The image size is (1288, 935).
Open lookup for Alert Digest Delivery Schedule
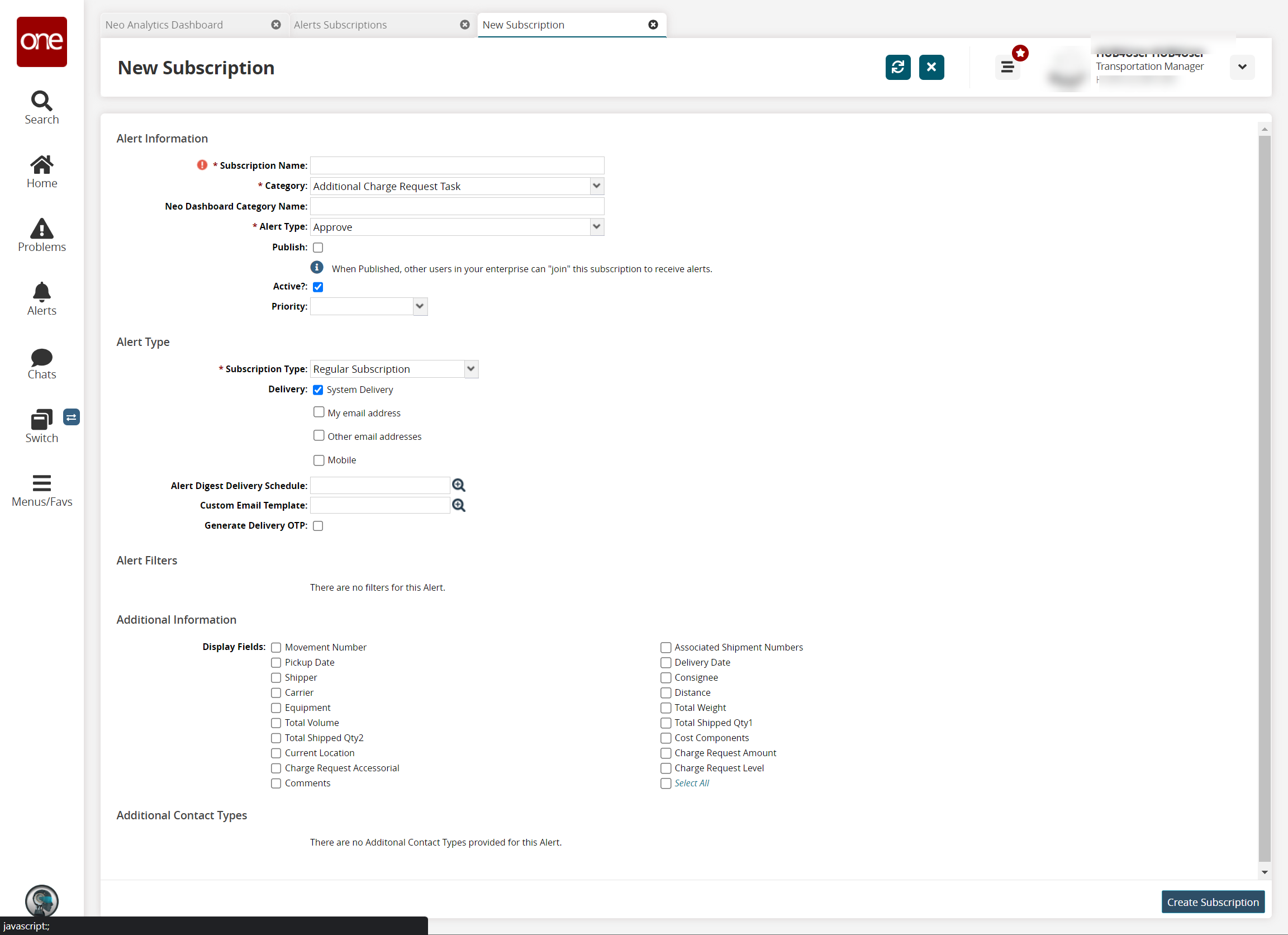click(458, 485)
